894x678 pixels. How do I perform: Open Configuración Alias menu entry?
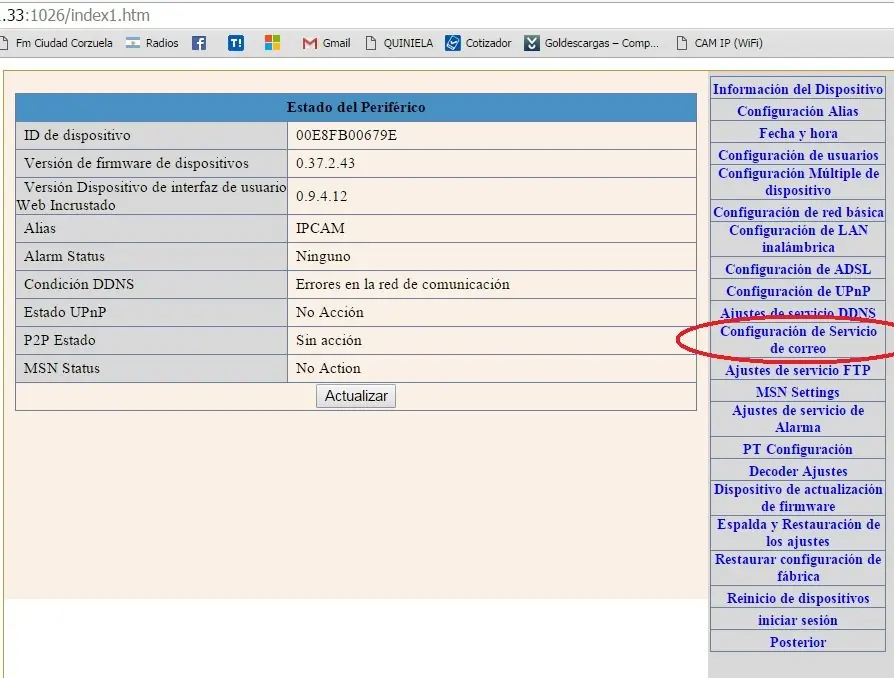(798, 111)
